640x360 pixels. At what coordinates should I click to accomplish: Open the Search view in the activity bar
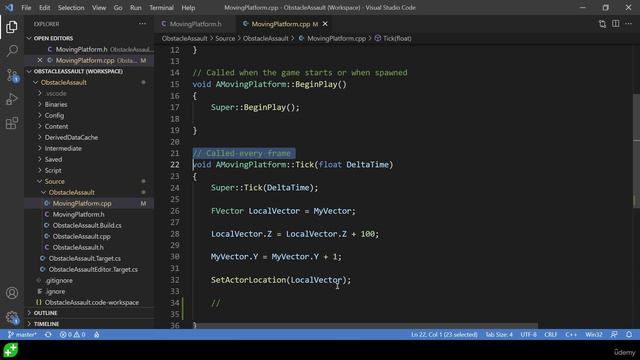click(x=12, y=51)
